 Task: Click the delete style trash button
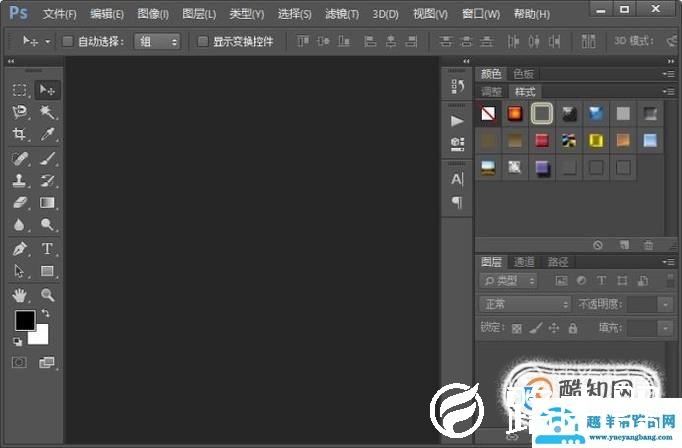649,245
